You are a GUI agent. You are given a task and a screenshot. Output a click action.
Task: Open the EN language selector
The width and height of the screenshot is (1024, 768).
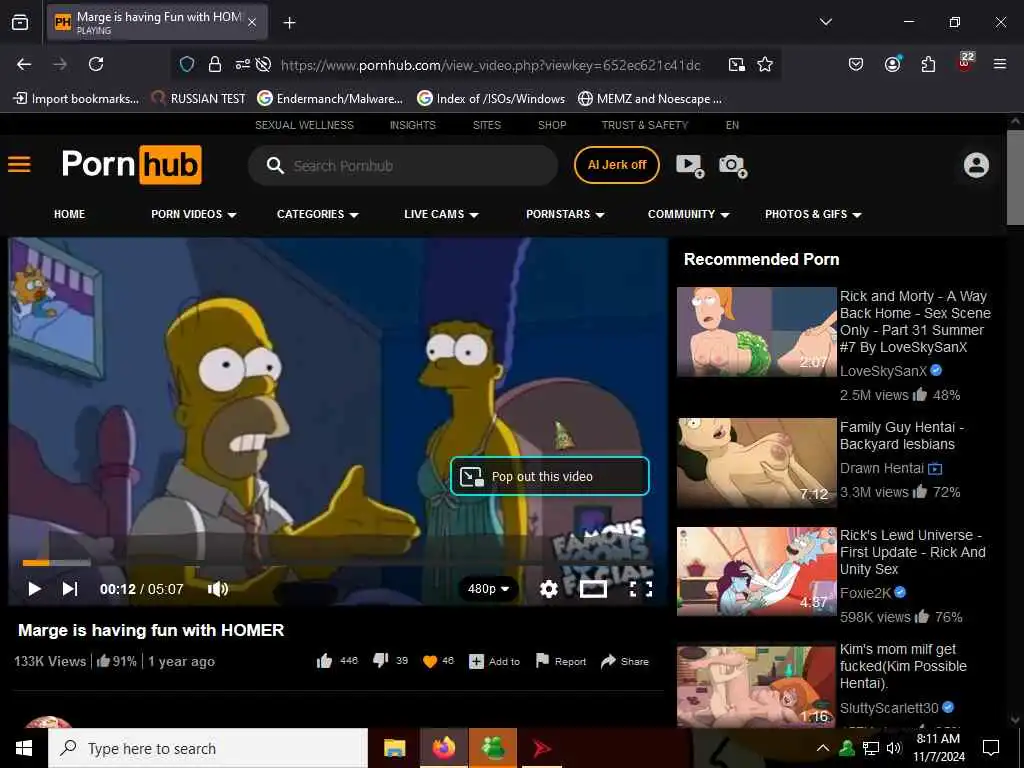(732, 125)
